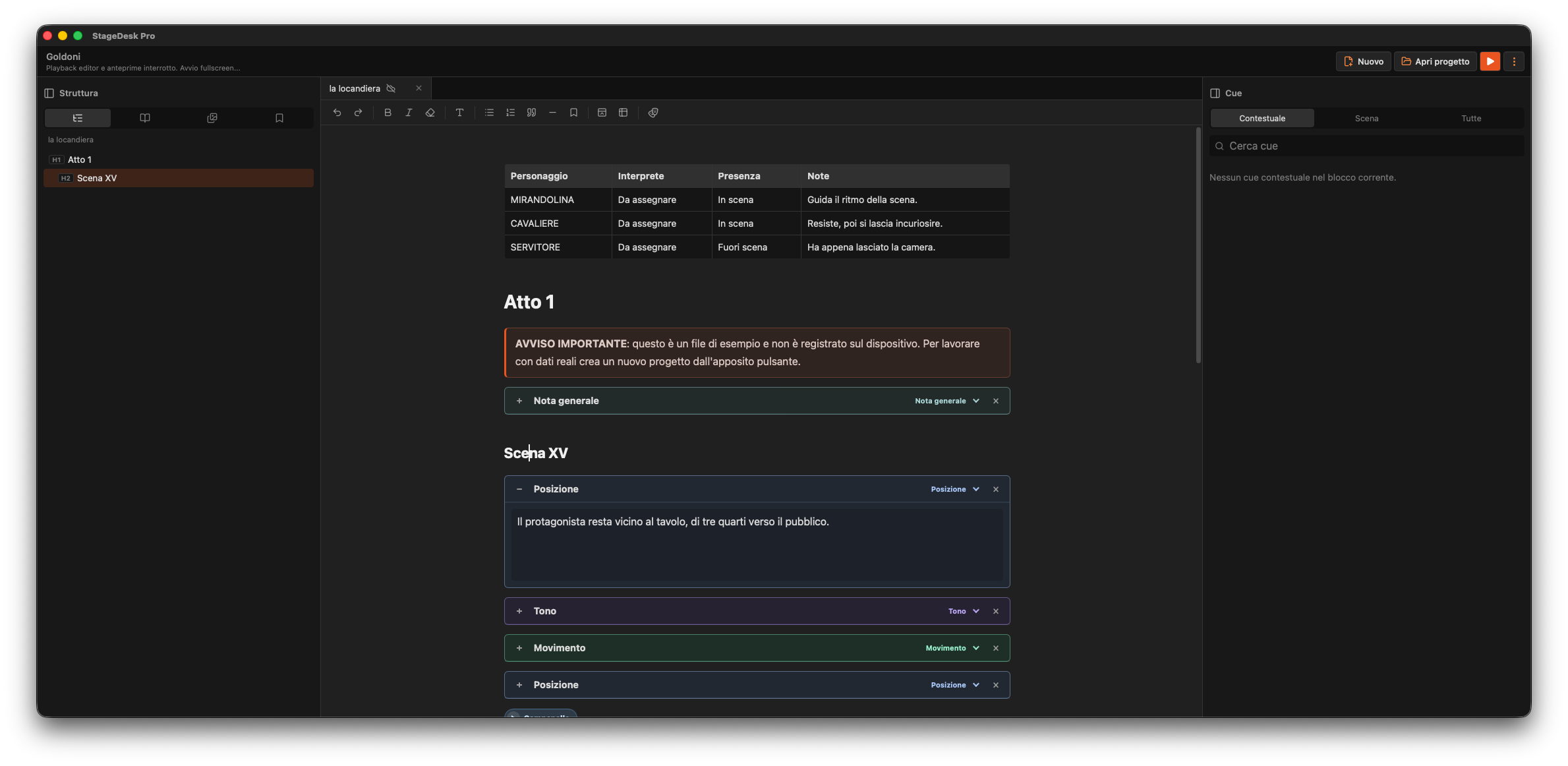
Task: Open the bookmarks tab in Struttura panel
Action: tap(279, 118)
